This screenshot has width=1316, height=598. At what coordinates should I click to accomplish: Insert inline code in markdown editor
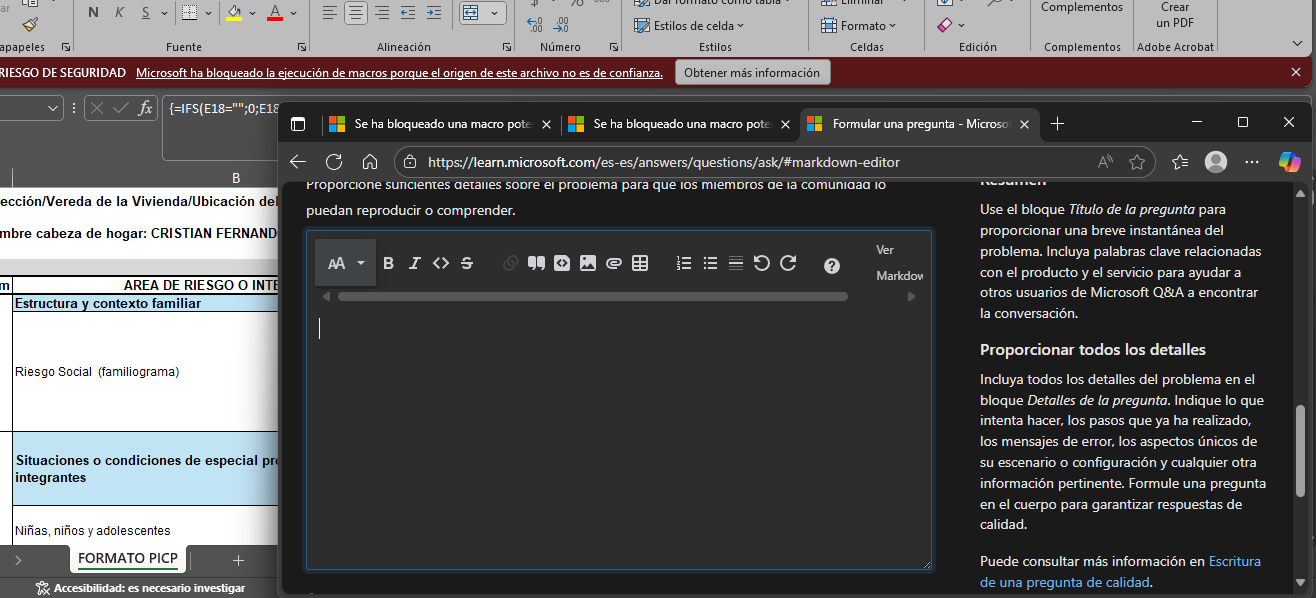pyautogui.click(x=441, y=263)
